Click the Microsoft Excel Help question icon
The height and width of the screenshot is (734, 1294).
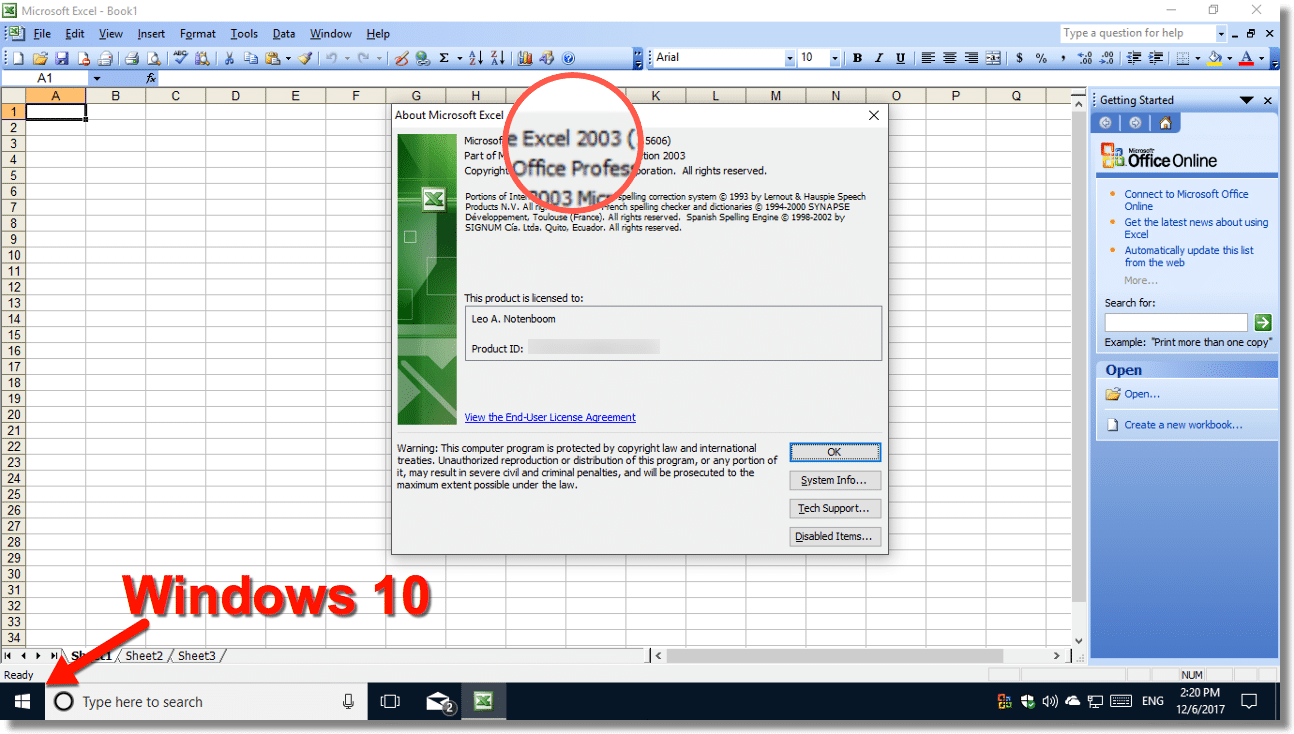568,58
